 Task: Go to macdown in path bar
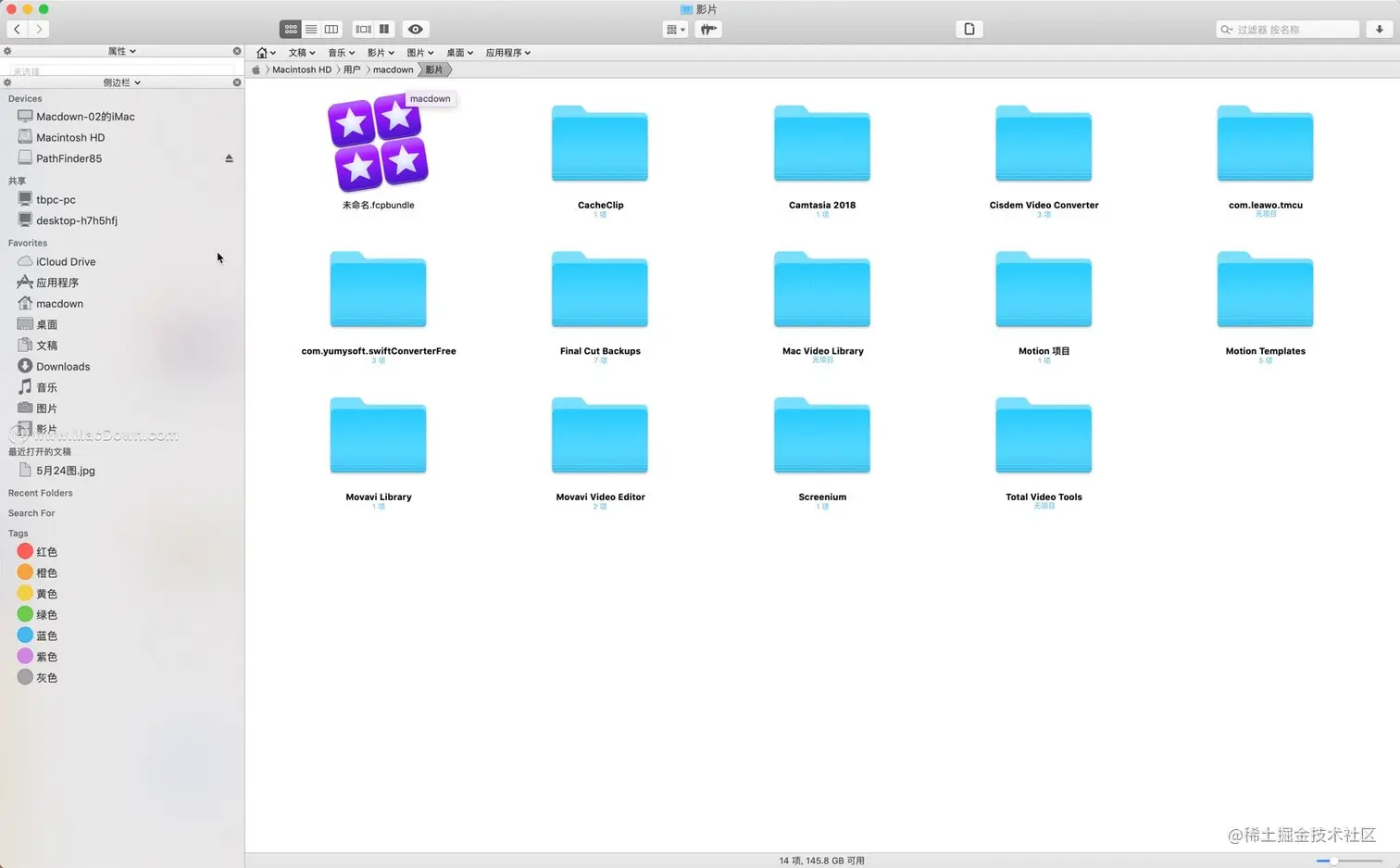[394, 69]
